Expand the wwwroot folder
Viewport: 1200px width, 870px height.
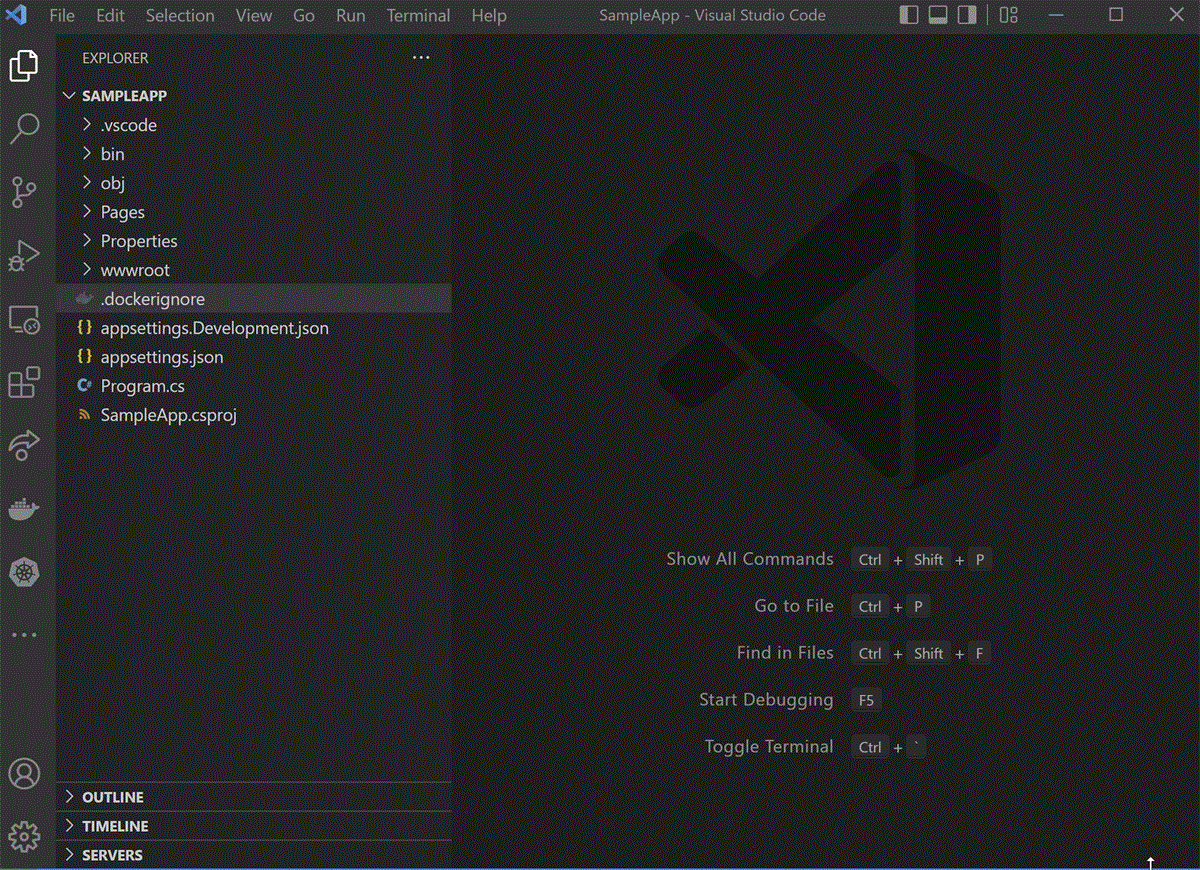tap(253, 270)
